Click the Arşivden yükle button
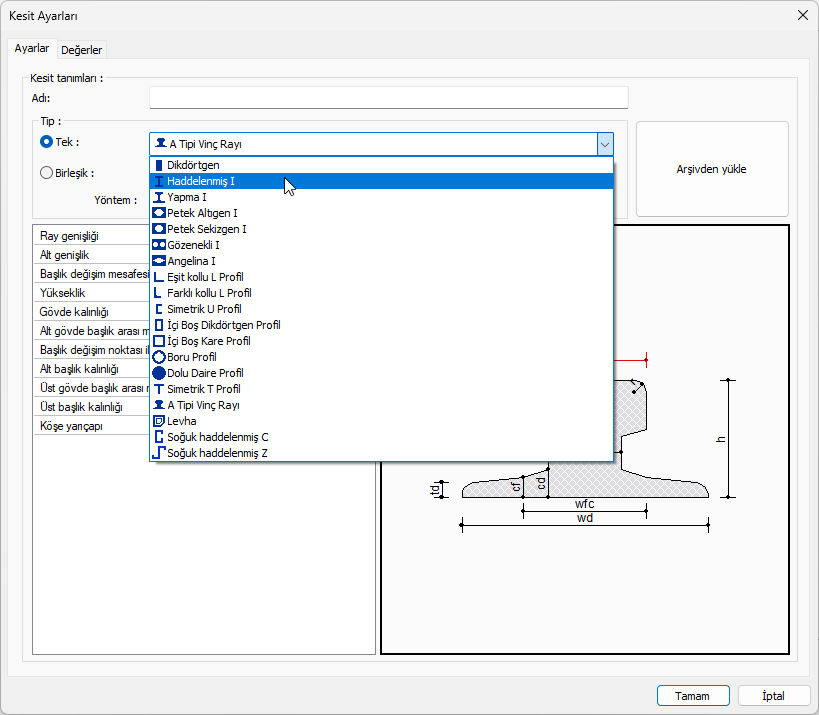Screen dimensions: 819x715 (x=711, y=169)
